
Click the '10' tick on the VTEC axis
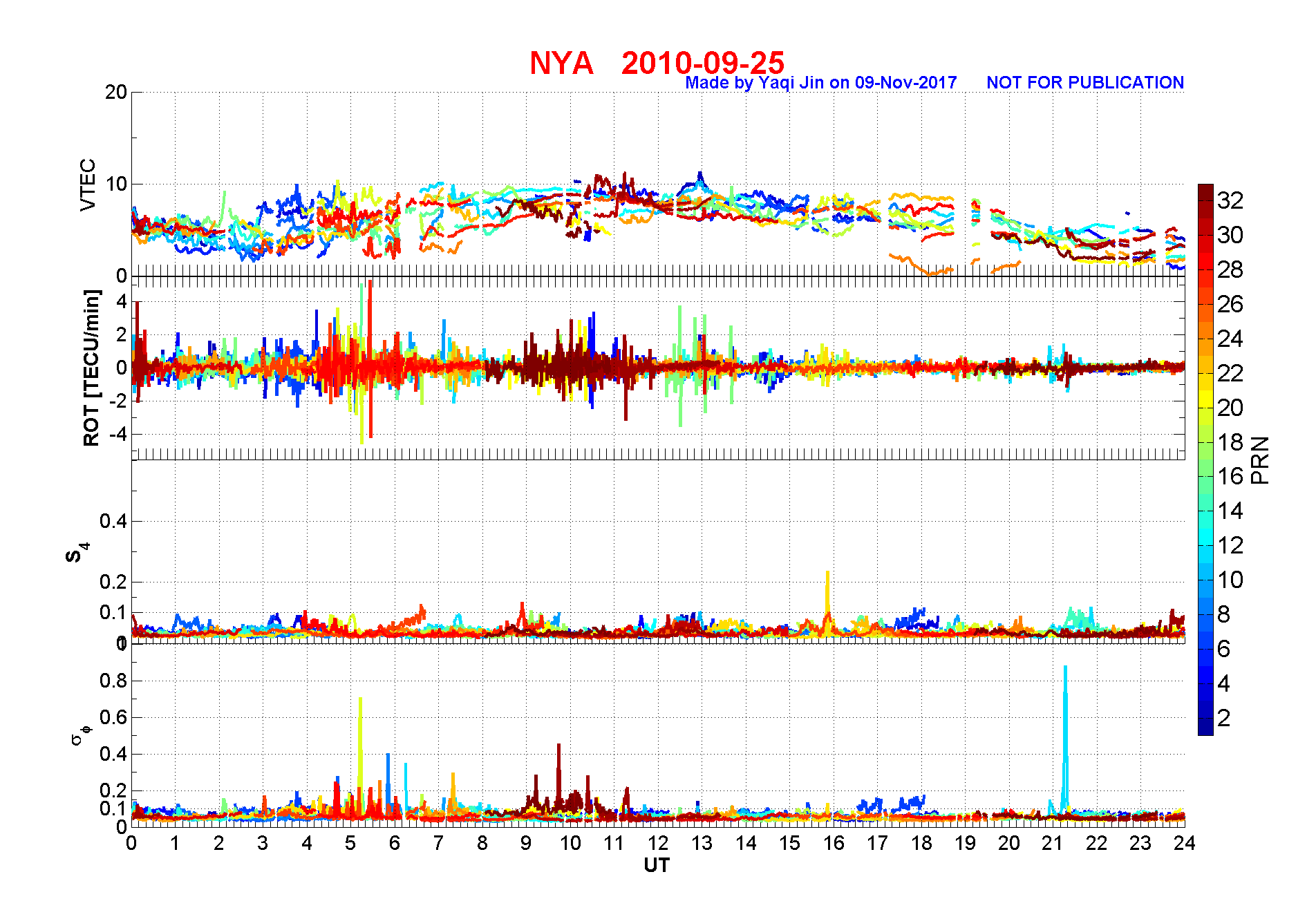tap(116, 184)
